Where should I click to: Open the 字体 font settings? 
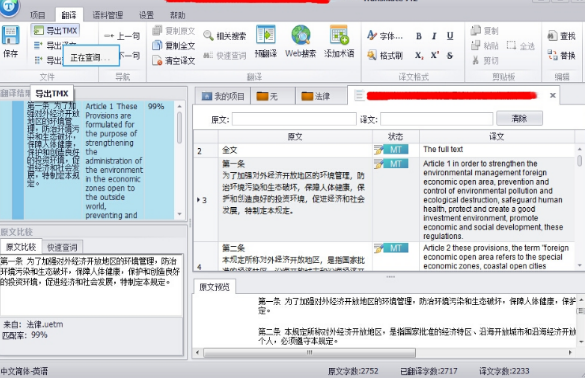(x=385, y=36)
